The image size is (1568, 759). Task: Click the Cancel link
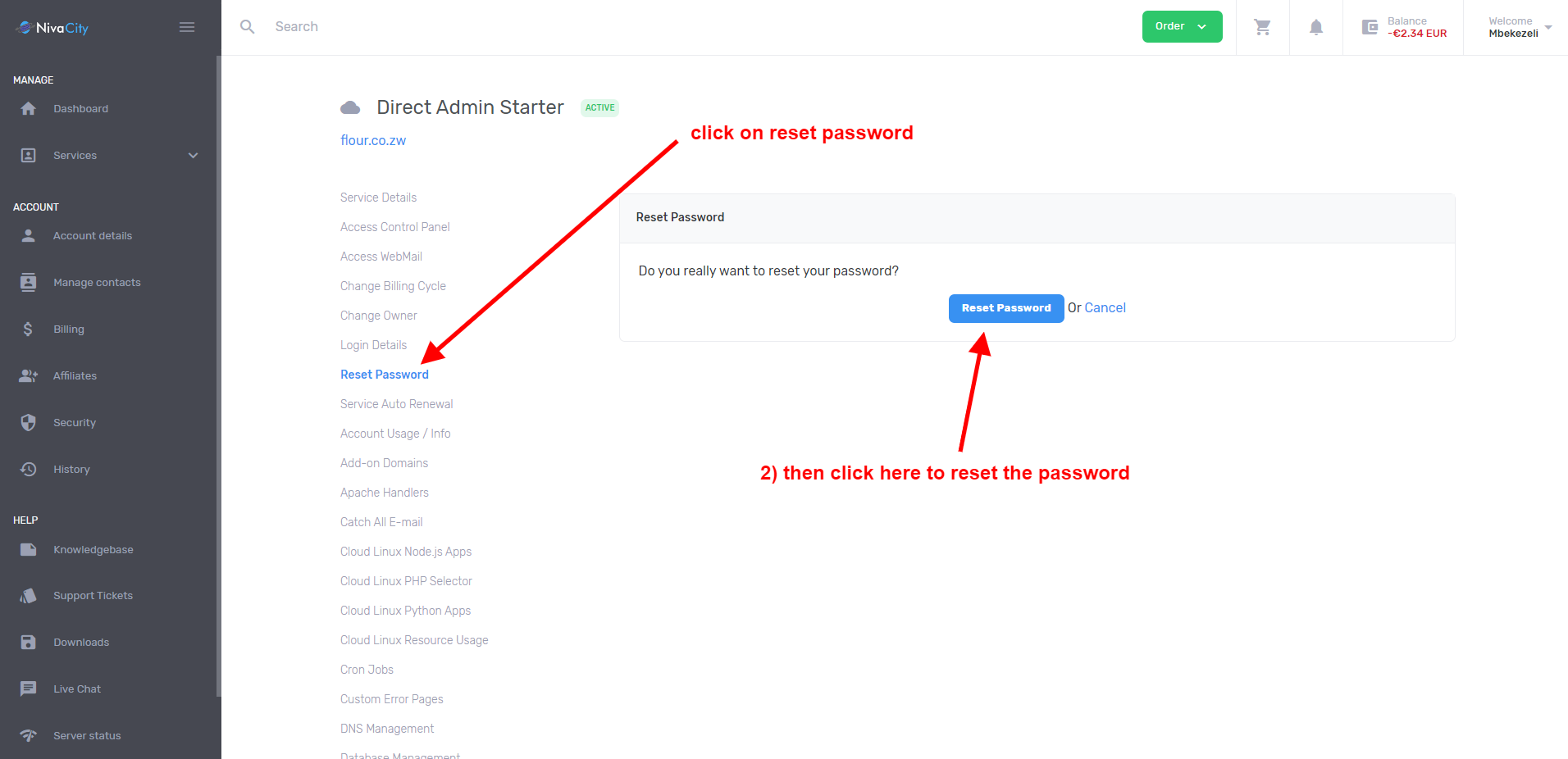[1105, 308]
